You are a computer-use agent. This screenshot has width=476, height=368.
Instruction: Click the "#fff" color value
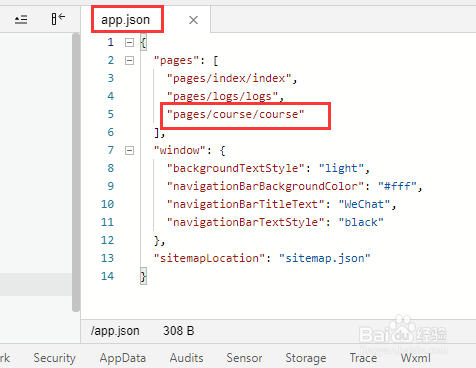tap(397, 186)
